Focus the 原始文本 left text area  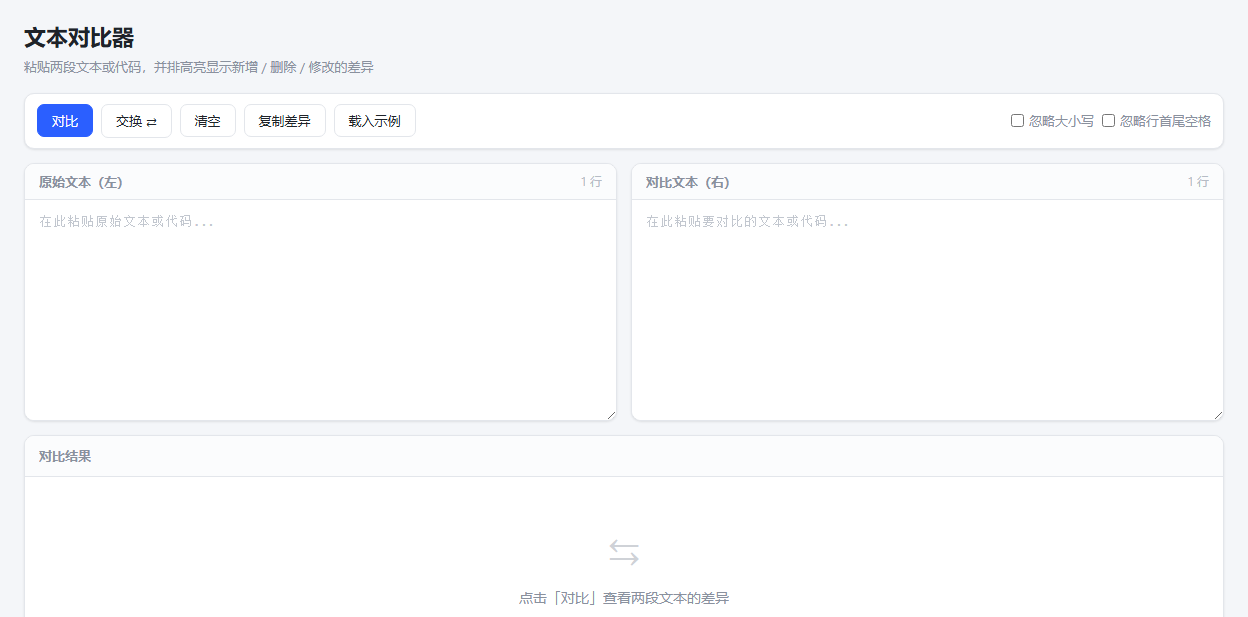(320, 310)
